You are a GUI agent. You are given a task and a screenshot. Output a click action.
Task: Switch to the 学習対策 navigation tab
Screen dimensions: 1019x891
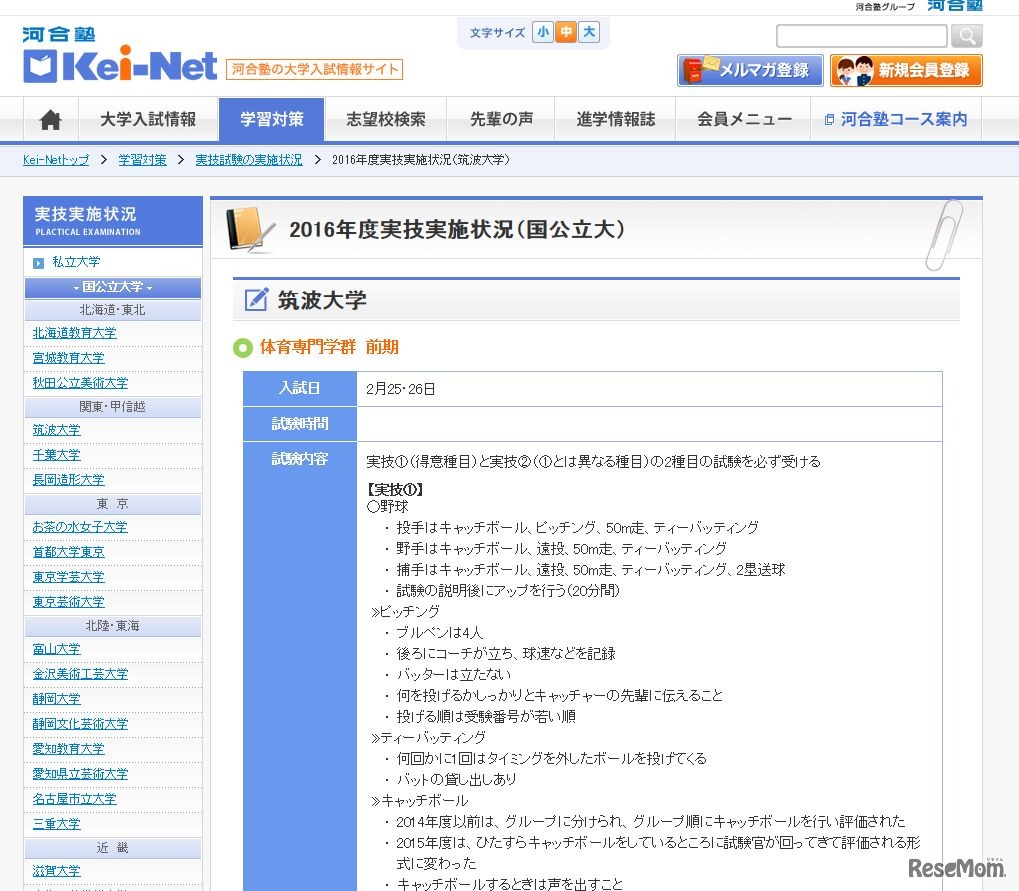(271, 118)
